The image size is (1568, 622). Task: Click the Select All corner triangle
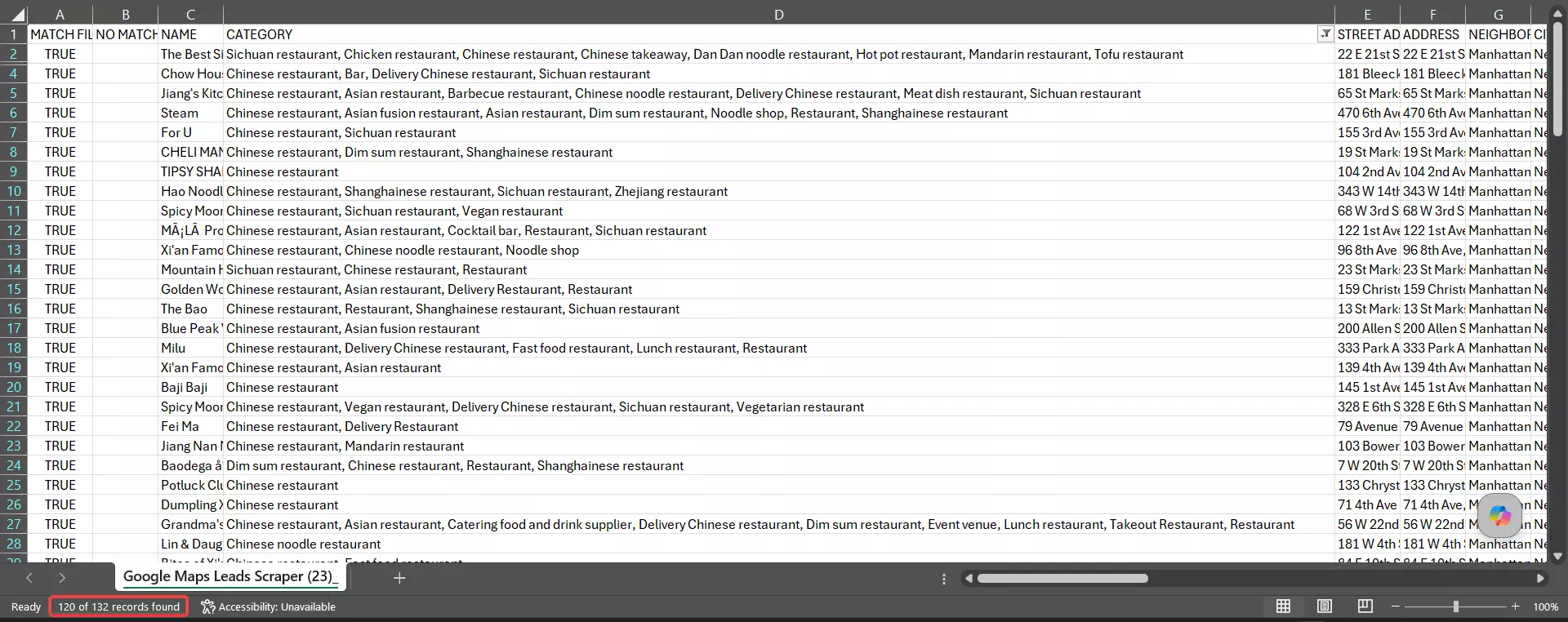17,15
